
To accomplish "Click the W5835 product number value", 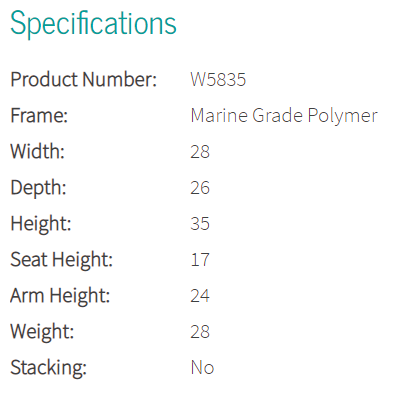I will [218, 80].
